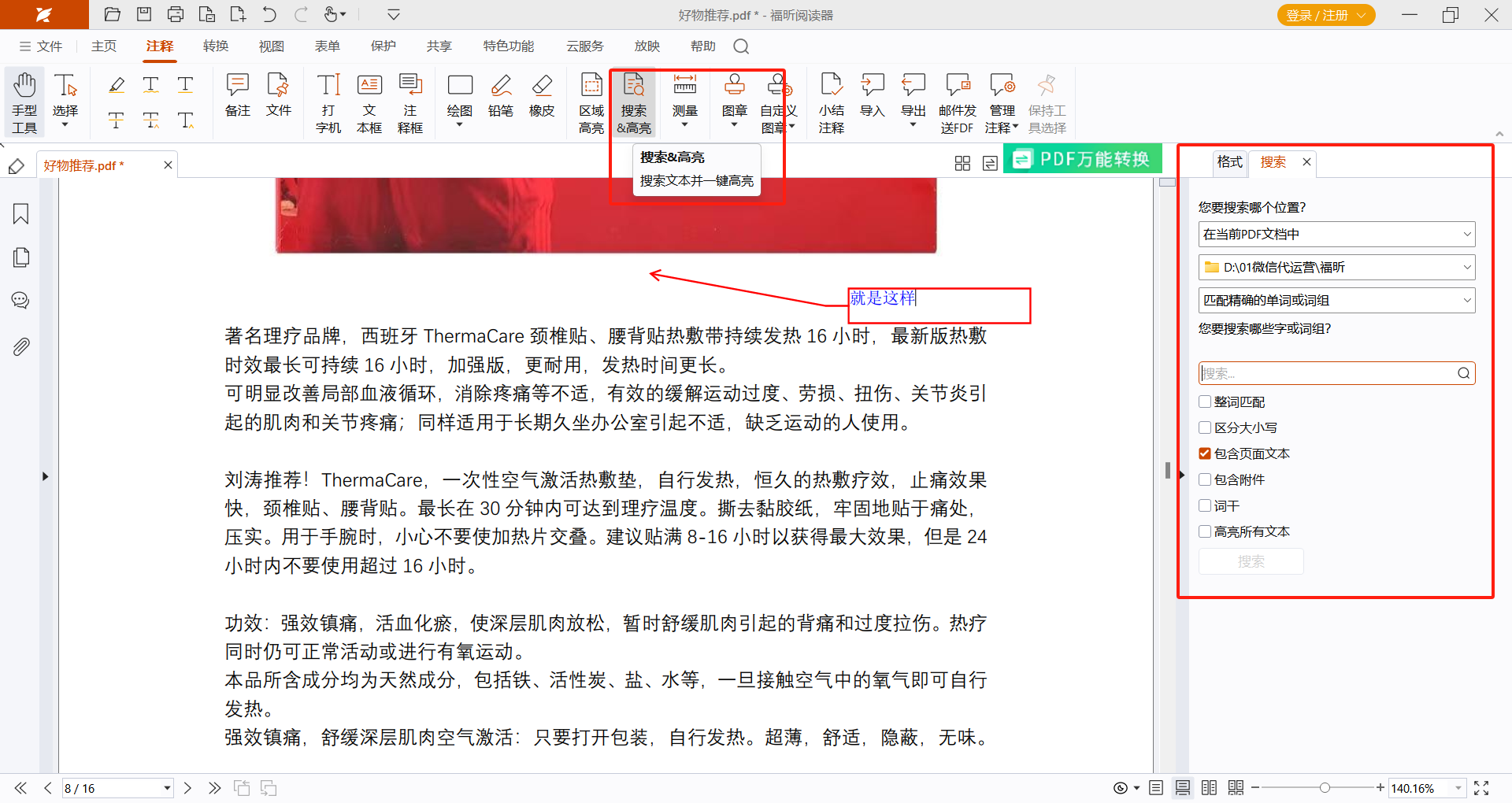Jump to the last page arrow
The width and height of the screenshot is (1512, 803).
point(214,788)
